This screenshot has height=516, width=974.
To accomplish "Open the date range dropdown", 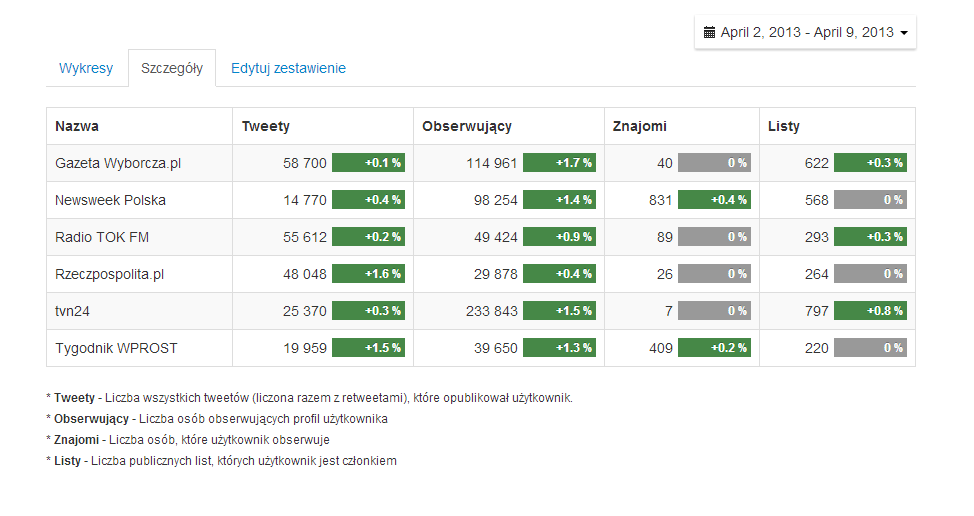I will click(806, 33).
